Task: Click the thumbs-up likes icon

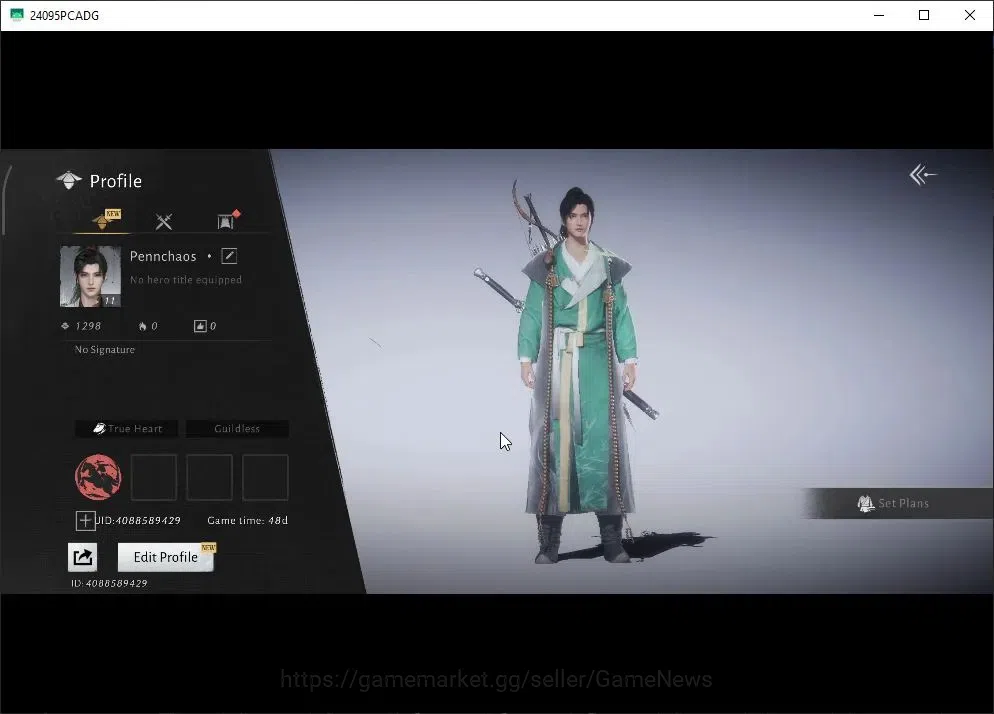Action: [200, 326]
